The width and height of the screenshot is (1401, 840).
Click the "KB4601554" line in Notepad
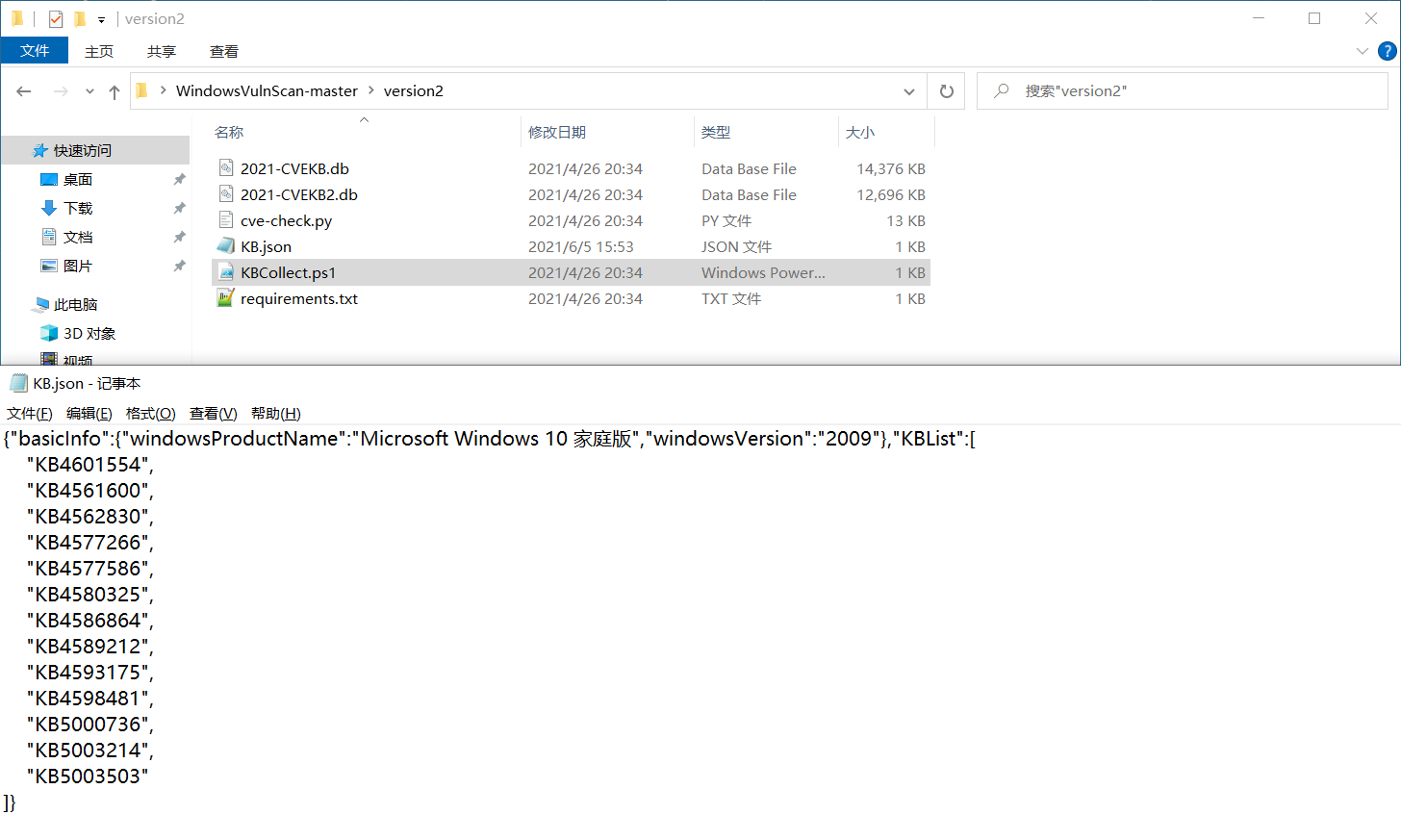point(90,464)
